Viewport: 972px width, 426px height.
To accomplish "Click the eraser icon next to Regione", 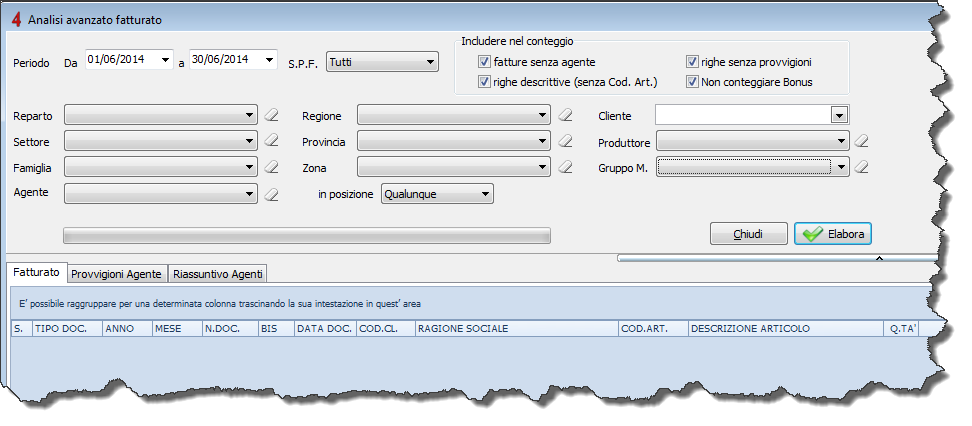I will click(565, 116).
